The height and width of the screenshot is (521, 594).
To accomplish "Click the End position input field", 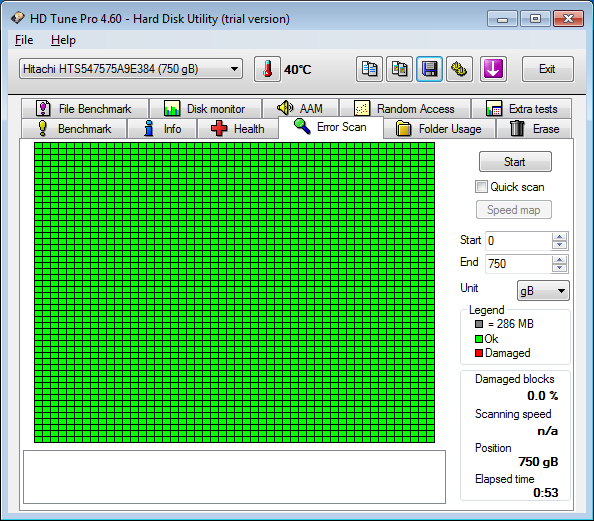I will tap(518, 263).
